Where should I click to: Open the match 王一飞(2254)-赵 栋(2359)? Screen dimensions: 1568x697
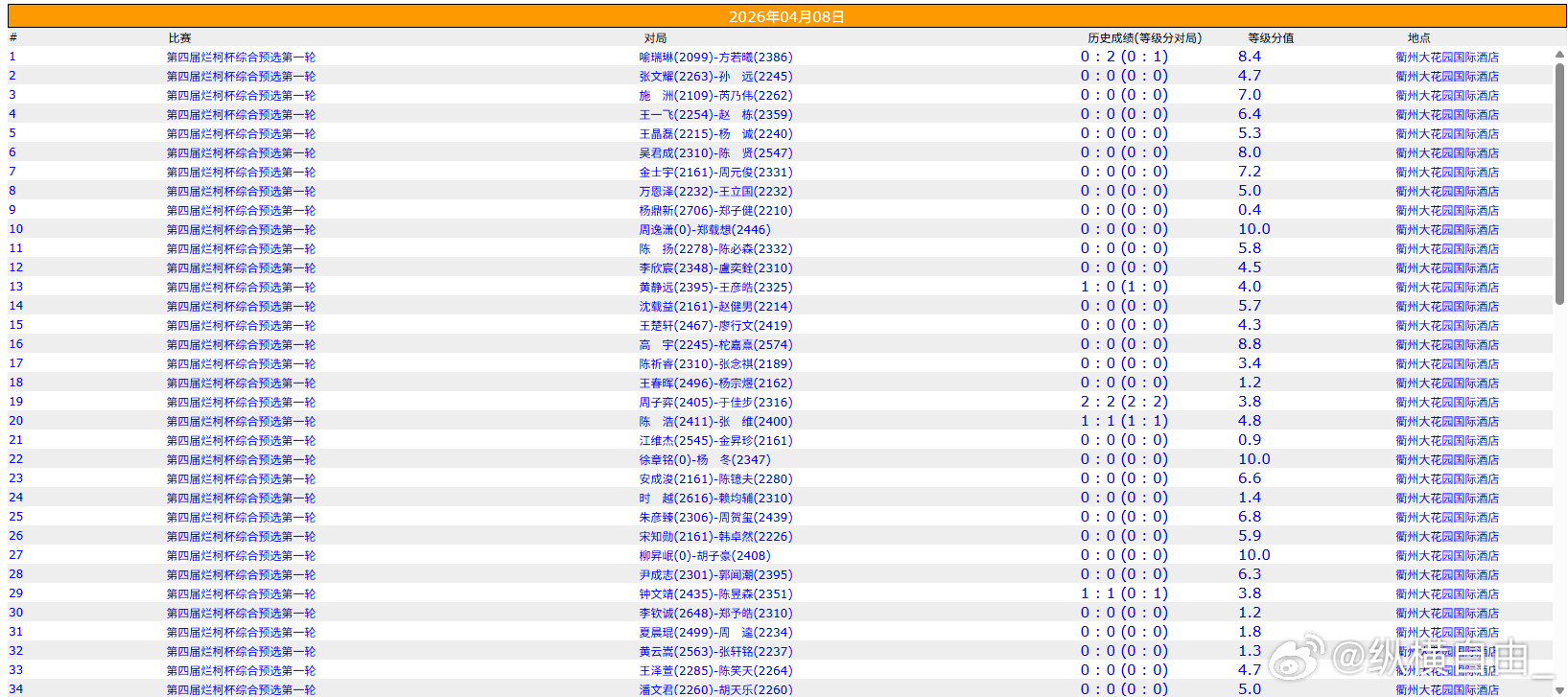point(715,115)
